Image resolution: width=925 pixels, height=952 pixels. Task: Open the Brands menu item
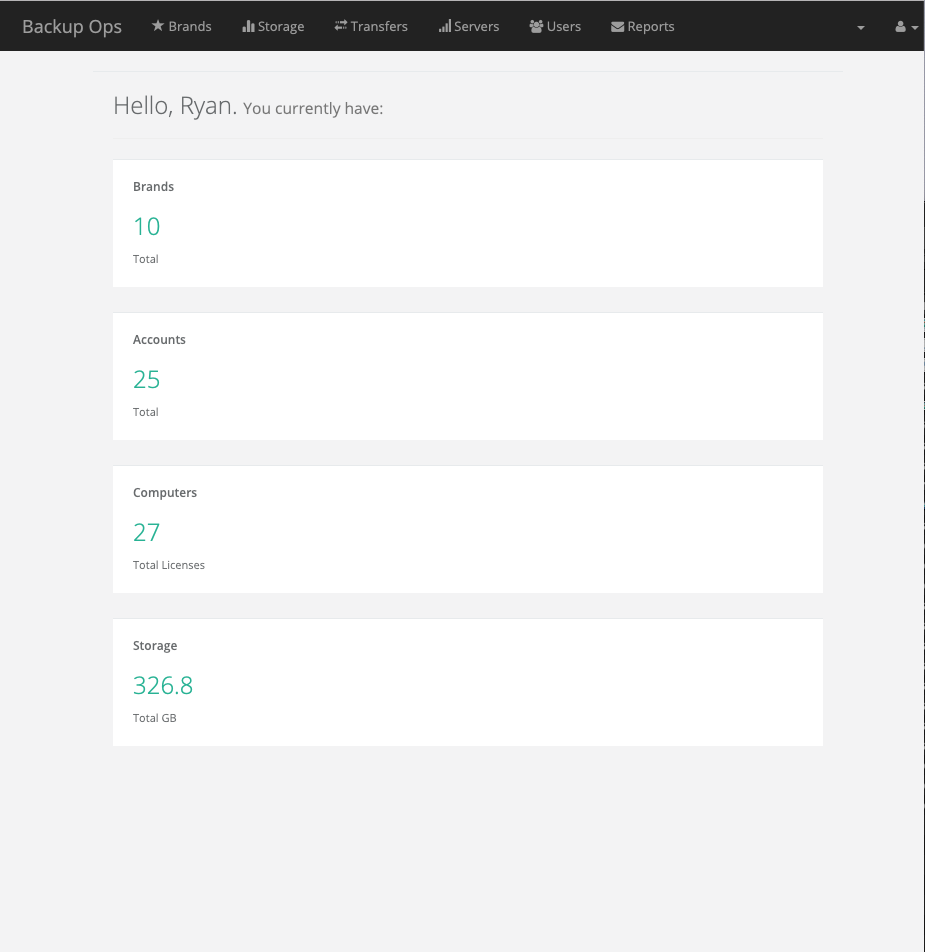click(181, 26)
